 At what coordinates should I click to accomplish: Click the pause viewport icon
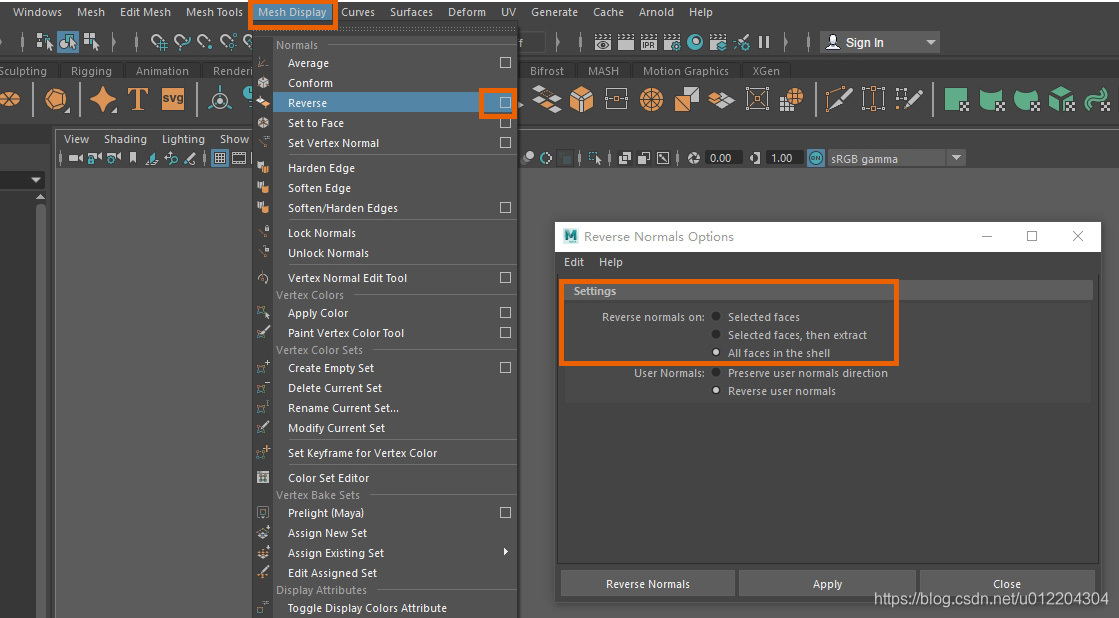(x=764, y=42)
